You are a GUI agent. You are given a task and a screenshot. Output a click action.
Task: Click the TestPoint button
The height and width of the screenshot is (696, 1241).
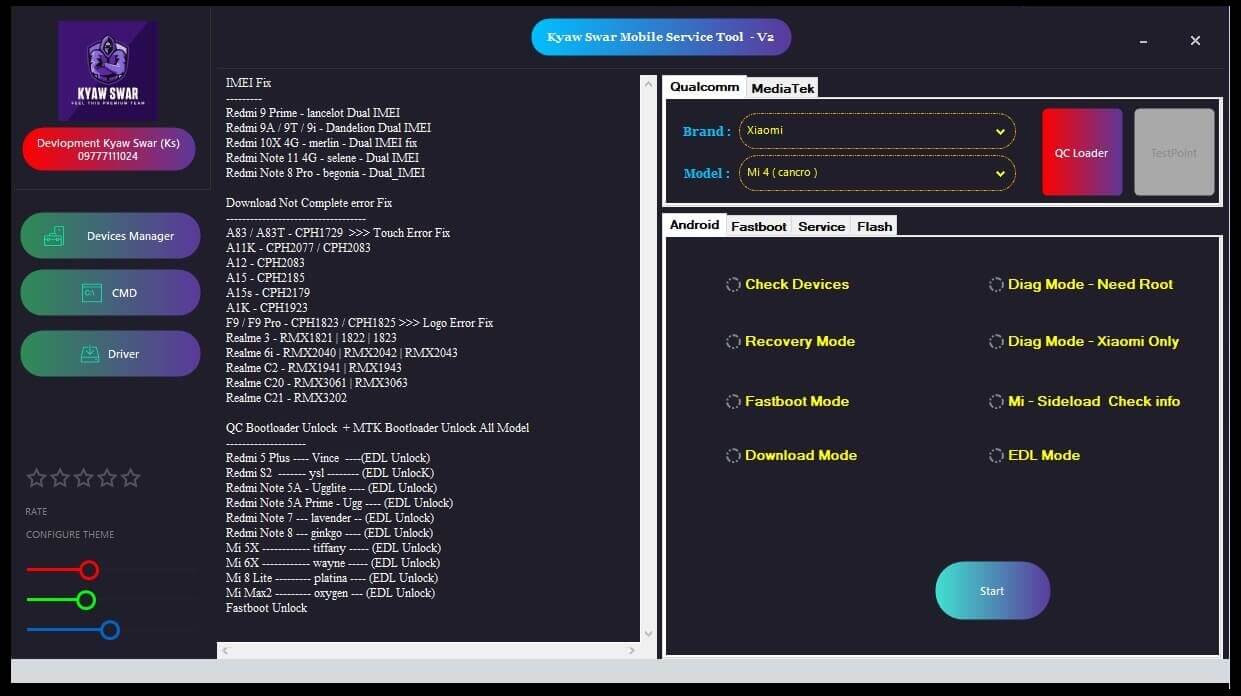1174,152
